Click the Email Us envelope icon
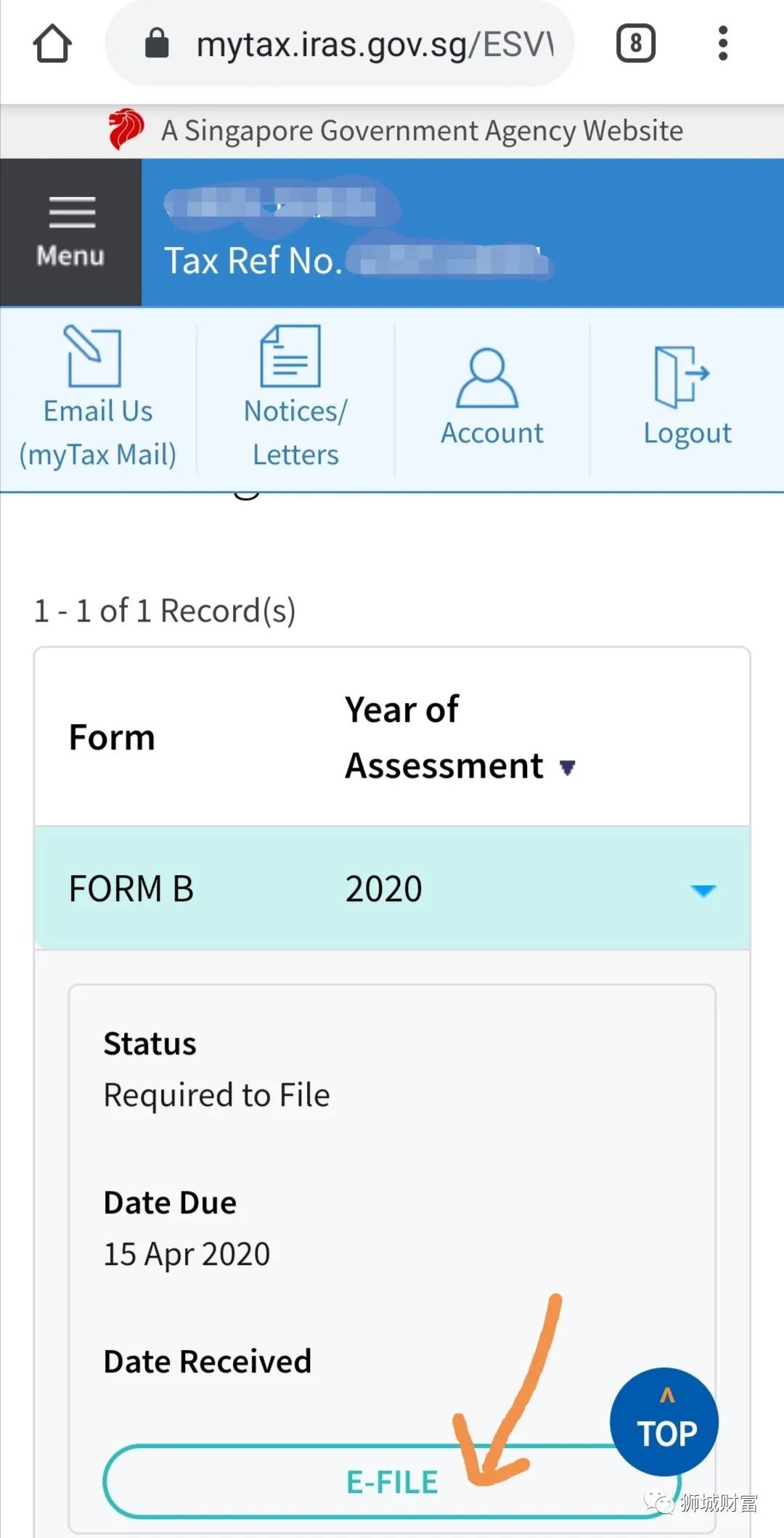Screen dimensions: 784x1538 click(94, 356)
